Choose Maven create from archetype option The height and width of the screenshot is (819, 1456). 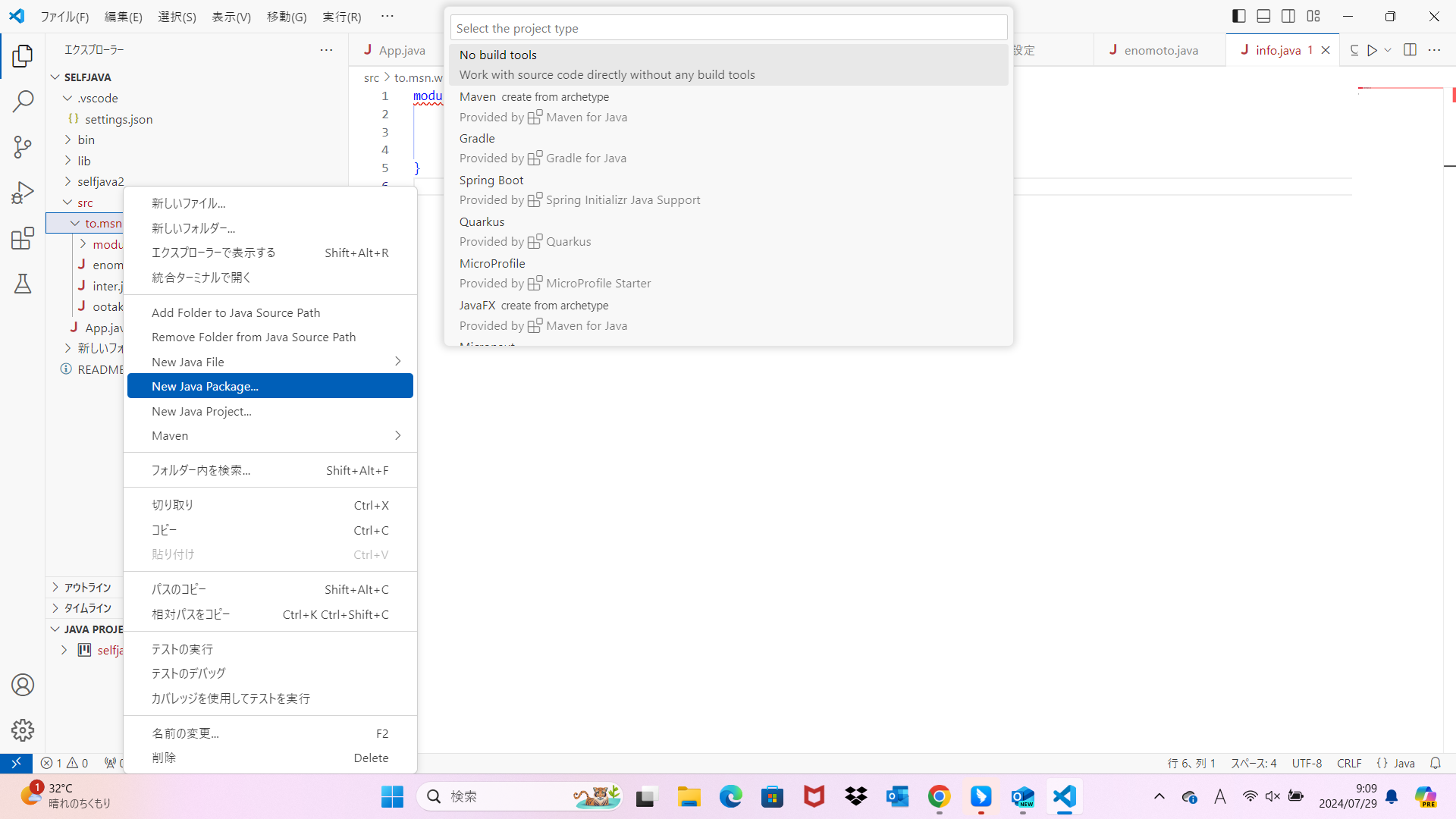point(729,107)
